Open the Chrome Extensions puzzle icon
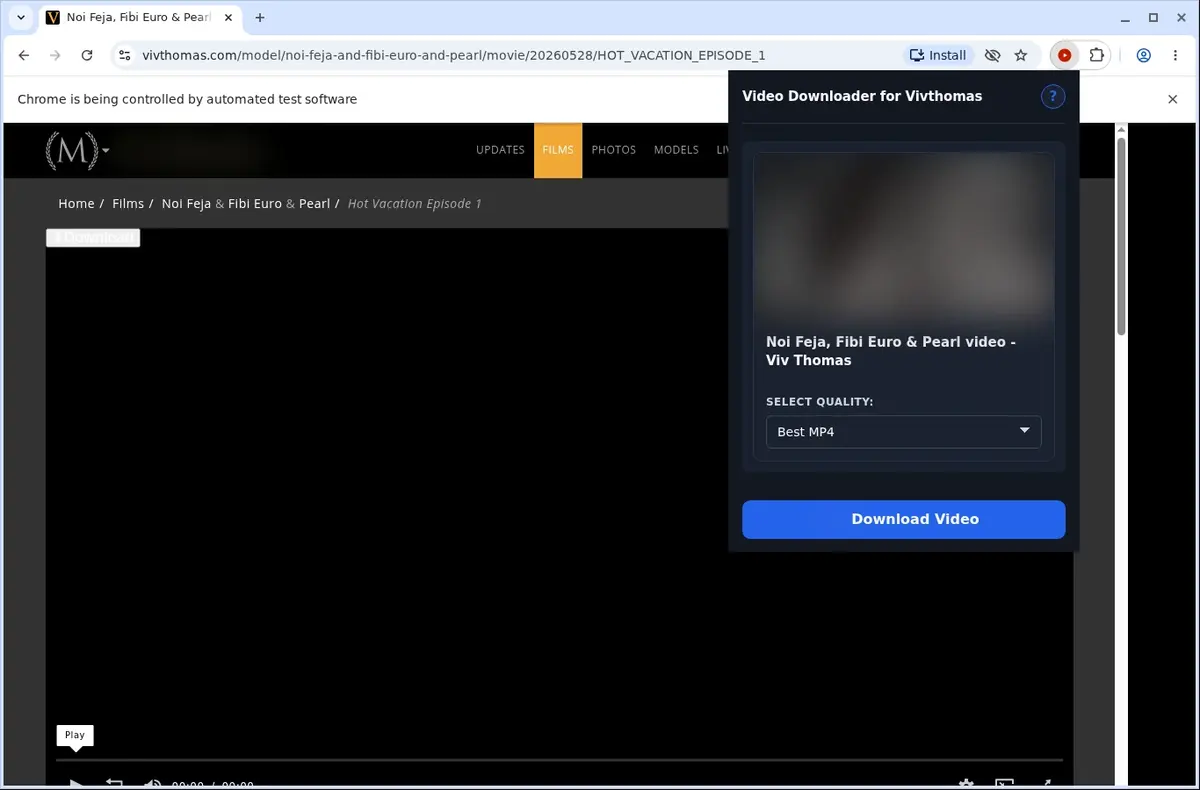The image size is (1200, 790). [x=1096, y=55]
